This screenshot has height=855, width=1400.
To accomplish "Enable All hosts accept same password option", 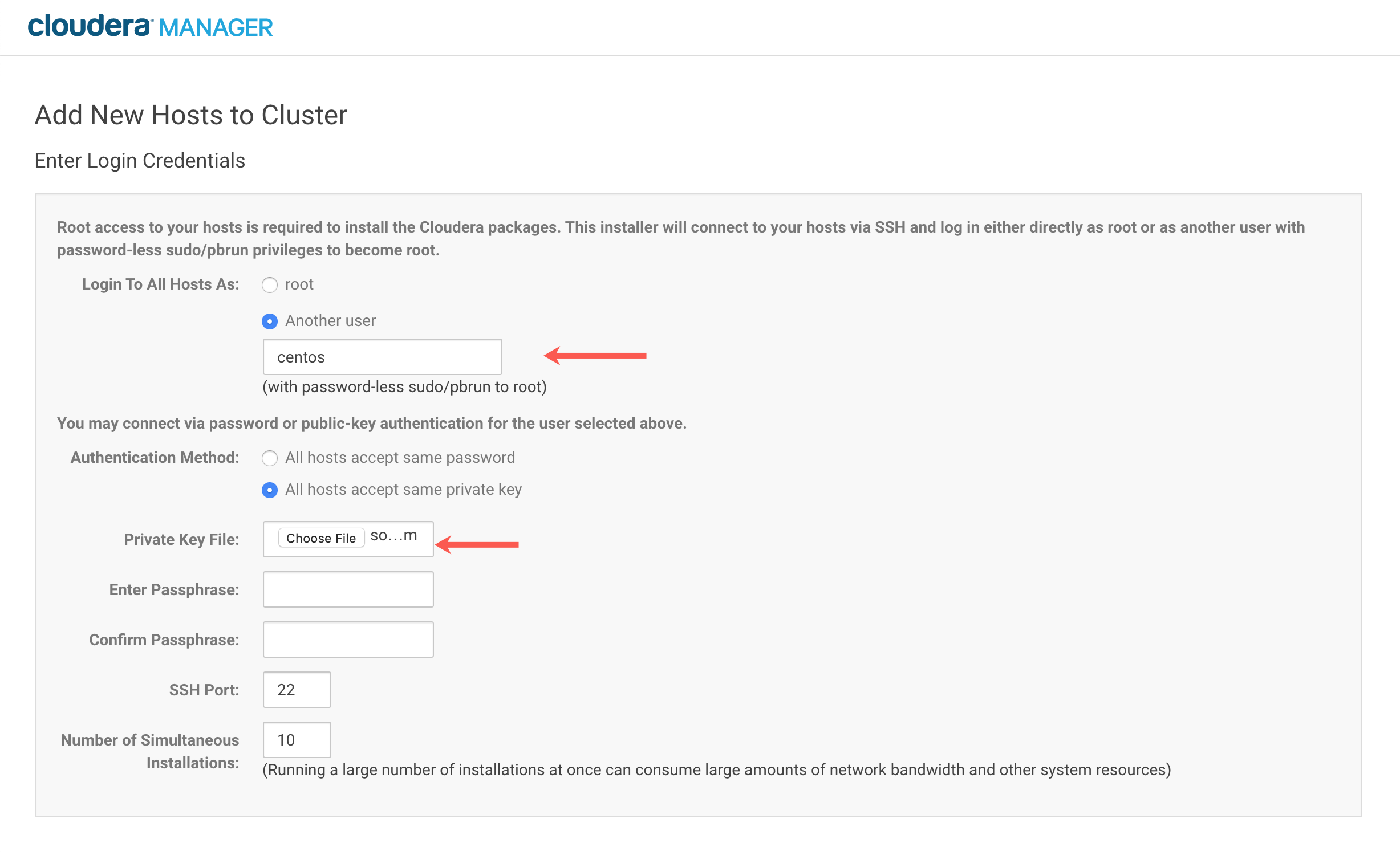I will tap(270, 458).
